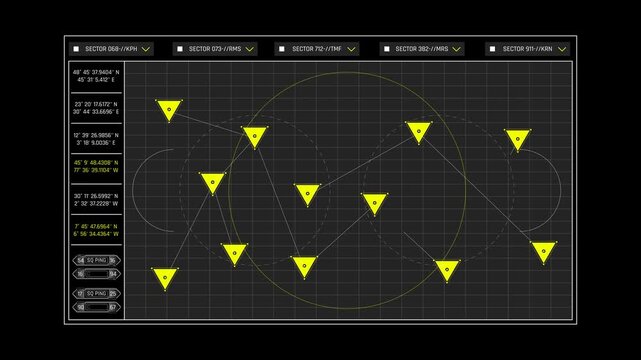Click the 16 slider end value
Screen dimensions: 641x360
[80, 274]
